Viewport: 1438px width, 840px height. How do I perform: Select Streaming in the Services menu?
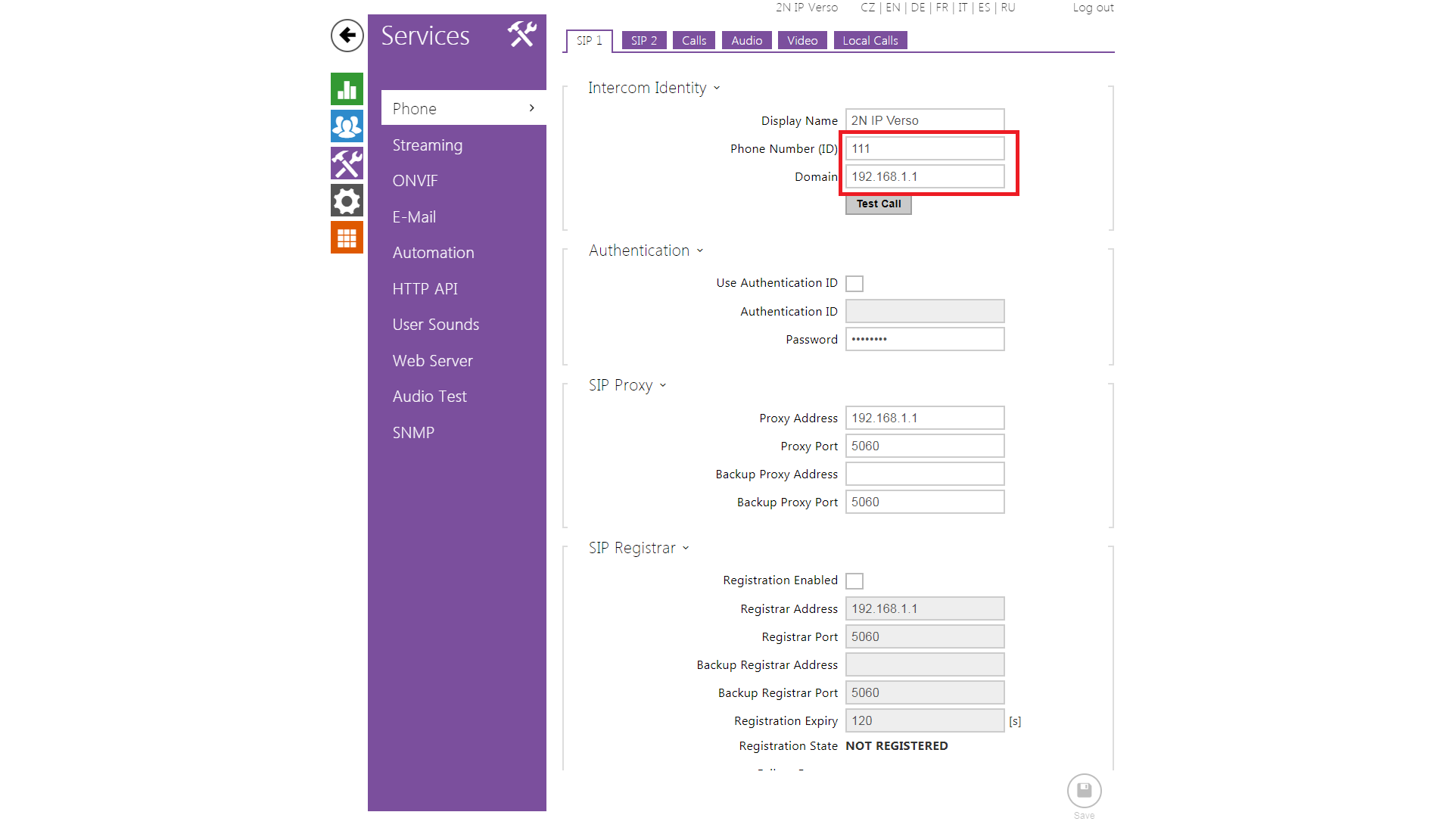pyautogui.click(x=427, y=145)
